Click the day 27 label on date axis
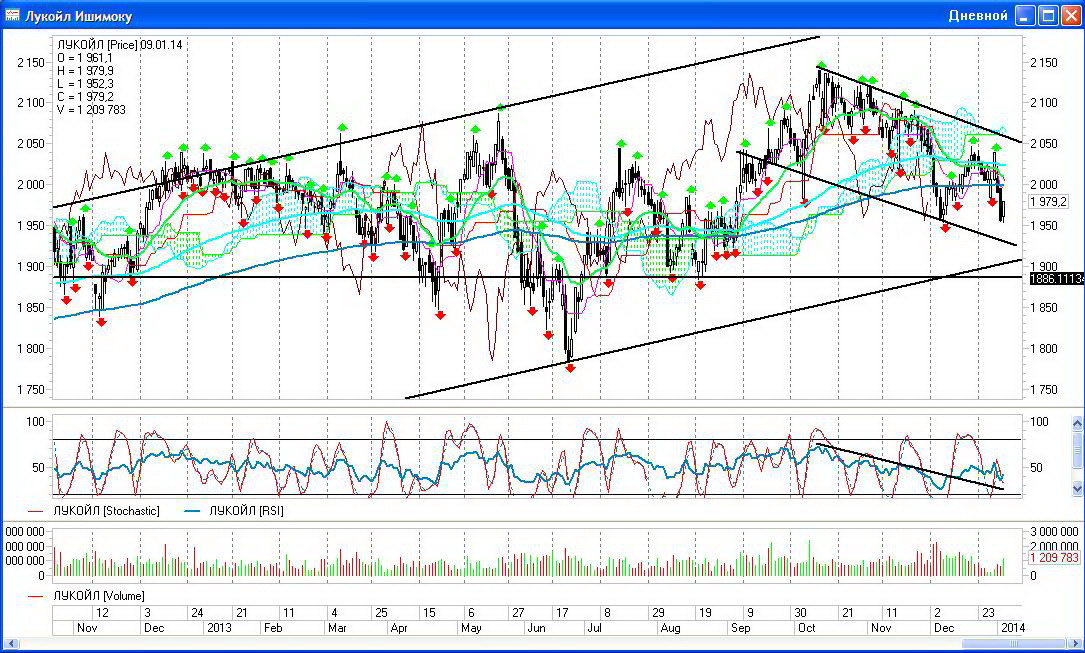 click(x=518, y=612)
